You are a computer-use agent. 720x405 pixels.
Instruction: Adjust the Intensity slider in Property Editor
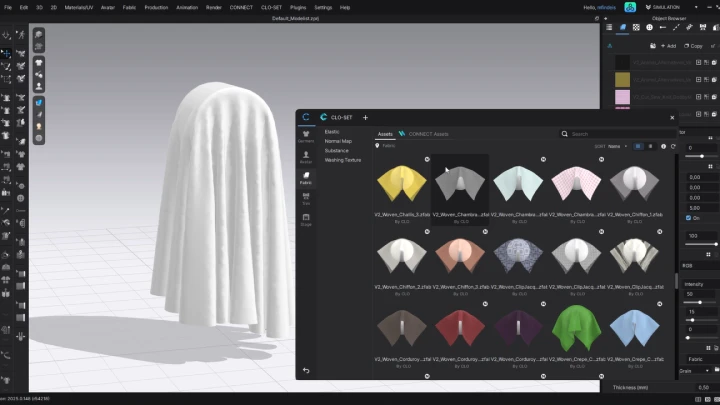click(699, 303)
